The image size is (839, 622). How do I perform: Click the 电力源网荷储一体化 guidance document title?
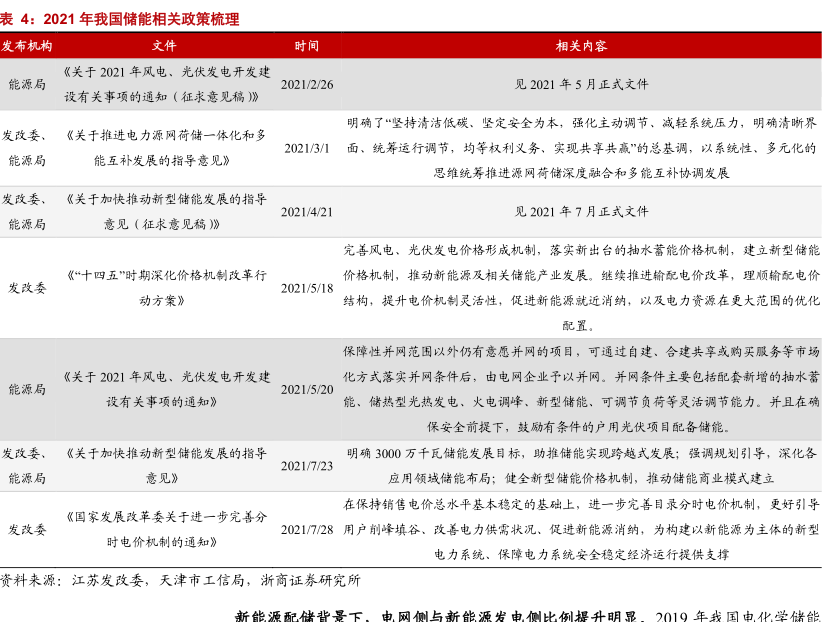point(165,147)
